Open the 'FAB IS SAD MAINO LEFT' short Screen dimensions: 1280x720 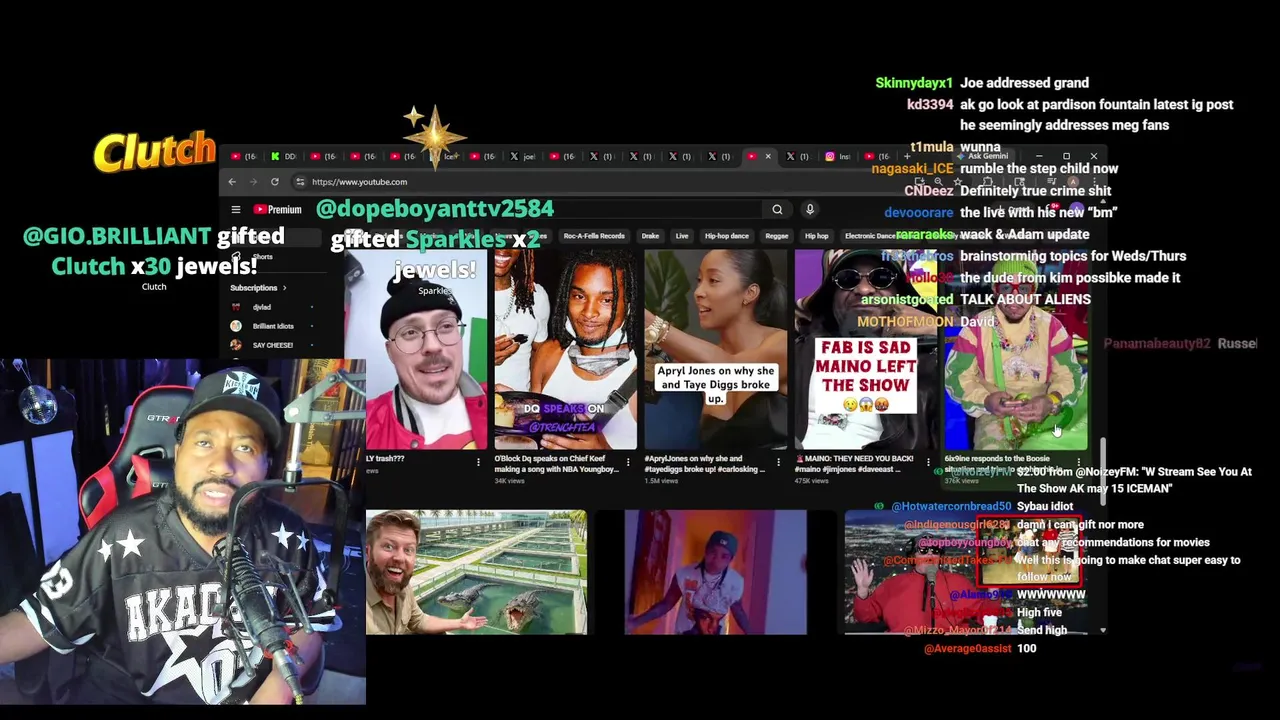coord(865,350)
